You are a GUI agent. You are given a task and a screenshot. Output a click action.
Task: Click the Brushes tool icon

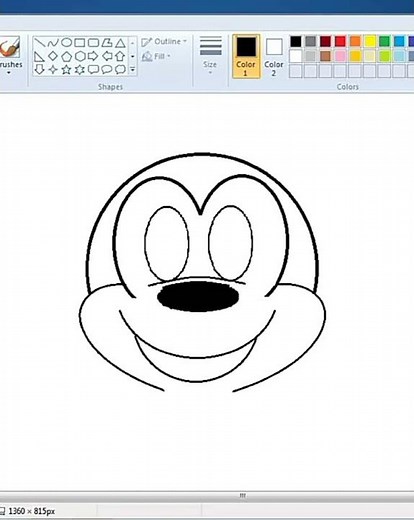(x=10, y=47)
